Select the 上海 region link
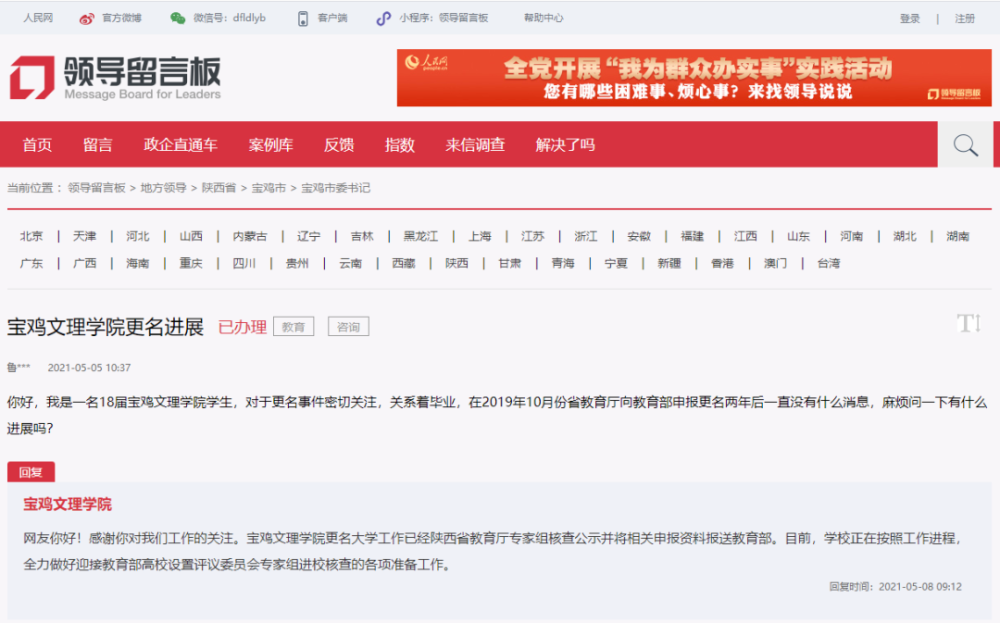This screenshot has width=1000, height=623. click(480, 237)
